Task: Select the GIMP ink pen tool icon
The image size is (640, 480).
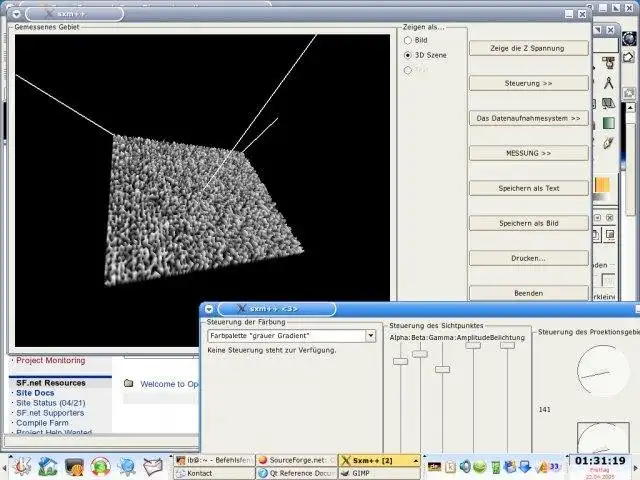Action: pyautogui.click(x=609, y=143)
